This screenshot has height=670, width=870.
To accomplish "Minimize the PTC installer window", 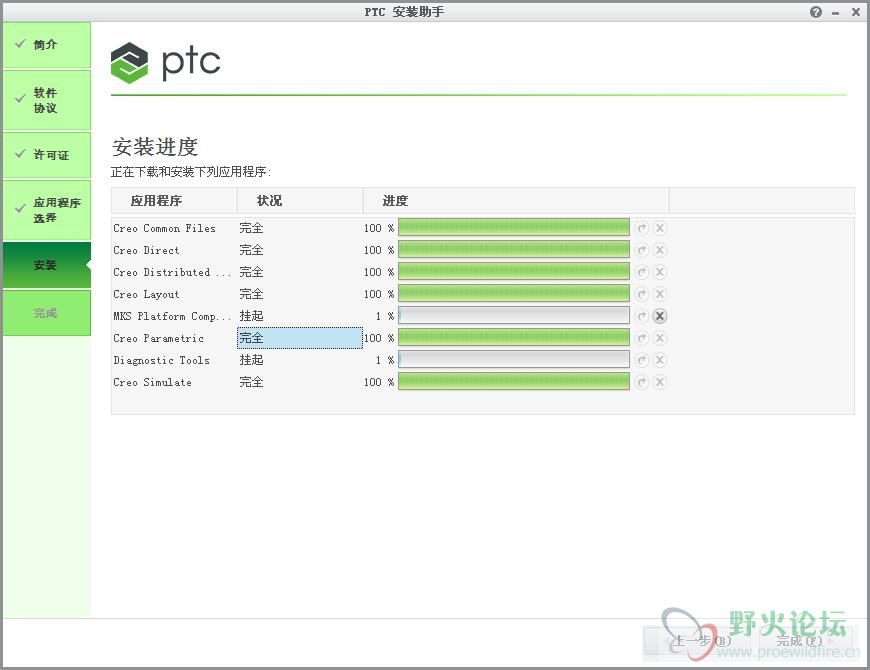I will tap(836, 13).
